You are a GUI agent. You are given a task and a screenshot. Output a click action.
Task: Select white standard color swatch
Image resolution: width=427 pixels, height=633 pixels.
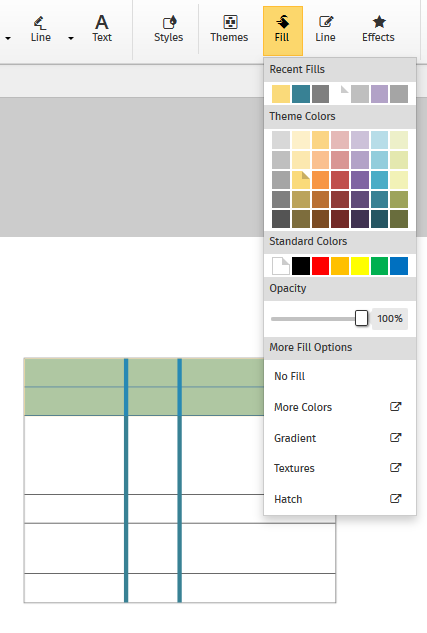(281, 266)
